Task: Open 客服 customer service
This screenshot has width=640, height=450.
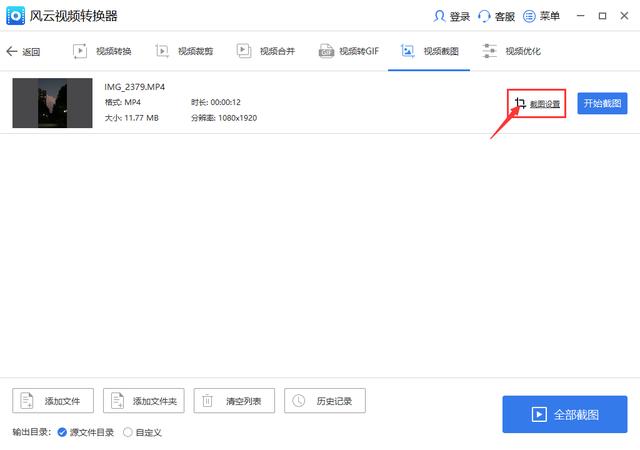Action: pyautogui.click(x=496, y=16)
